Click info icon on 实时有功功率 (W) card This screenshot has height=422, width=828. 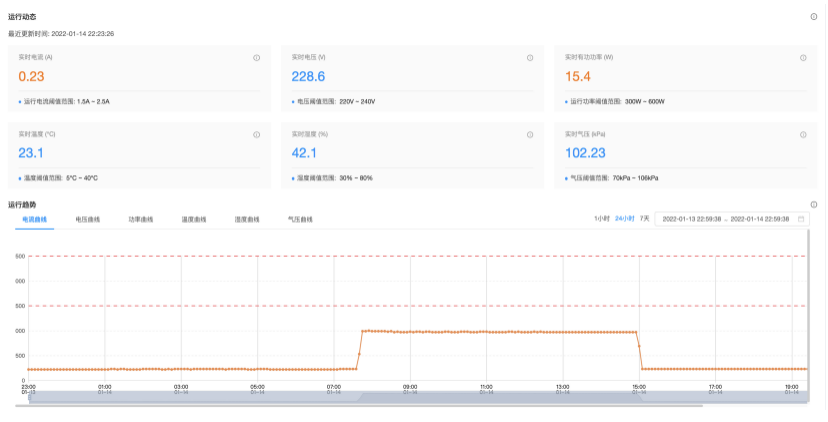click(803, 58)
